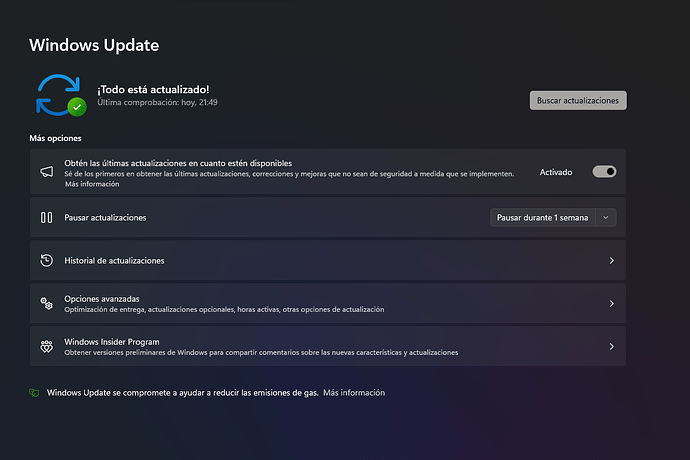Click the pause icon beside Pausar actualizaciones
The width and height of the screenshot is (690, 460).
pyautogui.click(x=47, y=217)
